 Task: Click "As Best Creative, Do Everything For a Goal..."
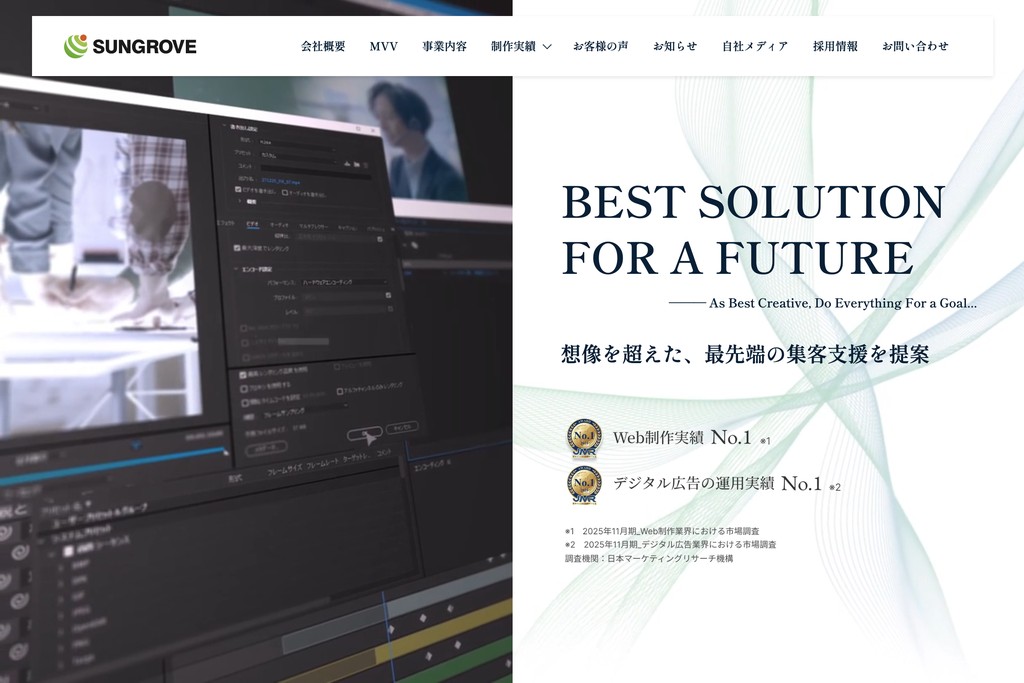click(843, 303)
